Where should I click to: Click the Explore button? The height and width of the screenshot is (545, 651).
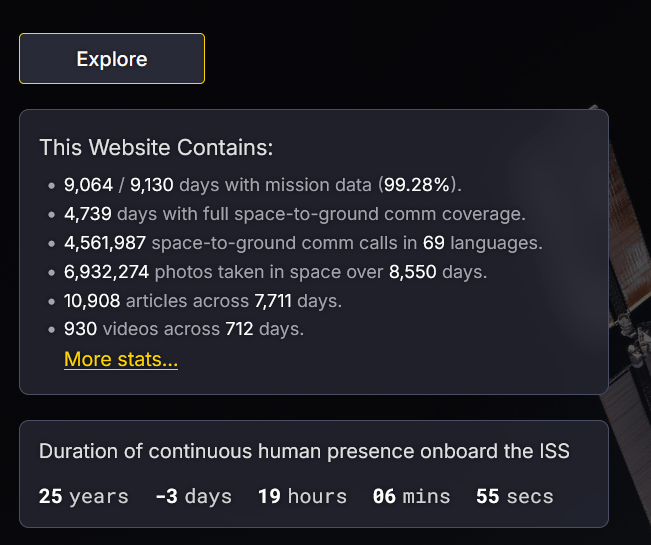[112, 59]
